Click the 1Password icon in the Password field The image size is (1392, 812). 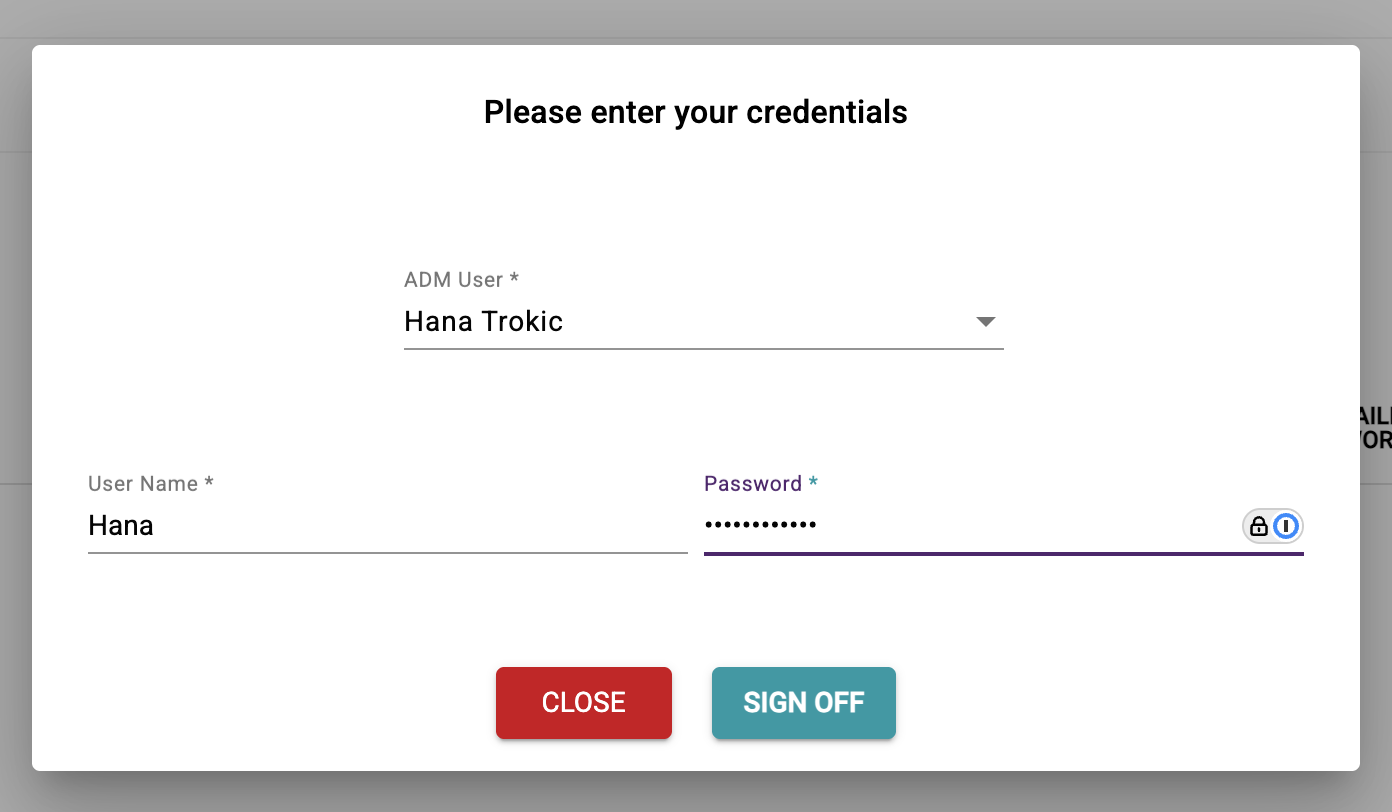click(1286, 526)
